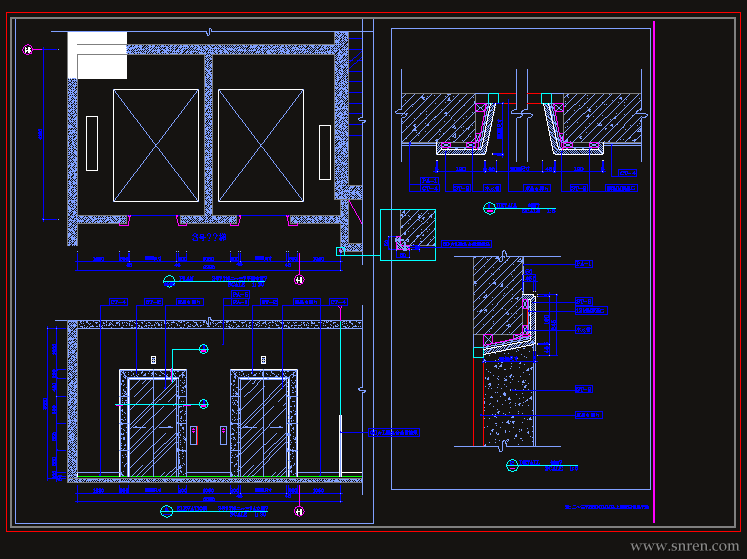Select left hatched wall in upper detail
This screenshot has width=747, height=559.
point(438,118)
